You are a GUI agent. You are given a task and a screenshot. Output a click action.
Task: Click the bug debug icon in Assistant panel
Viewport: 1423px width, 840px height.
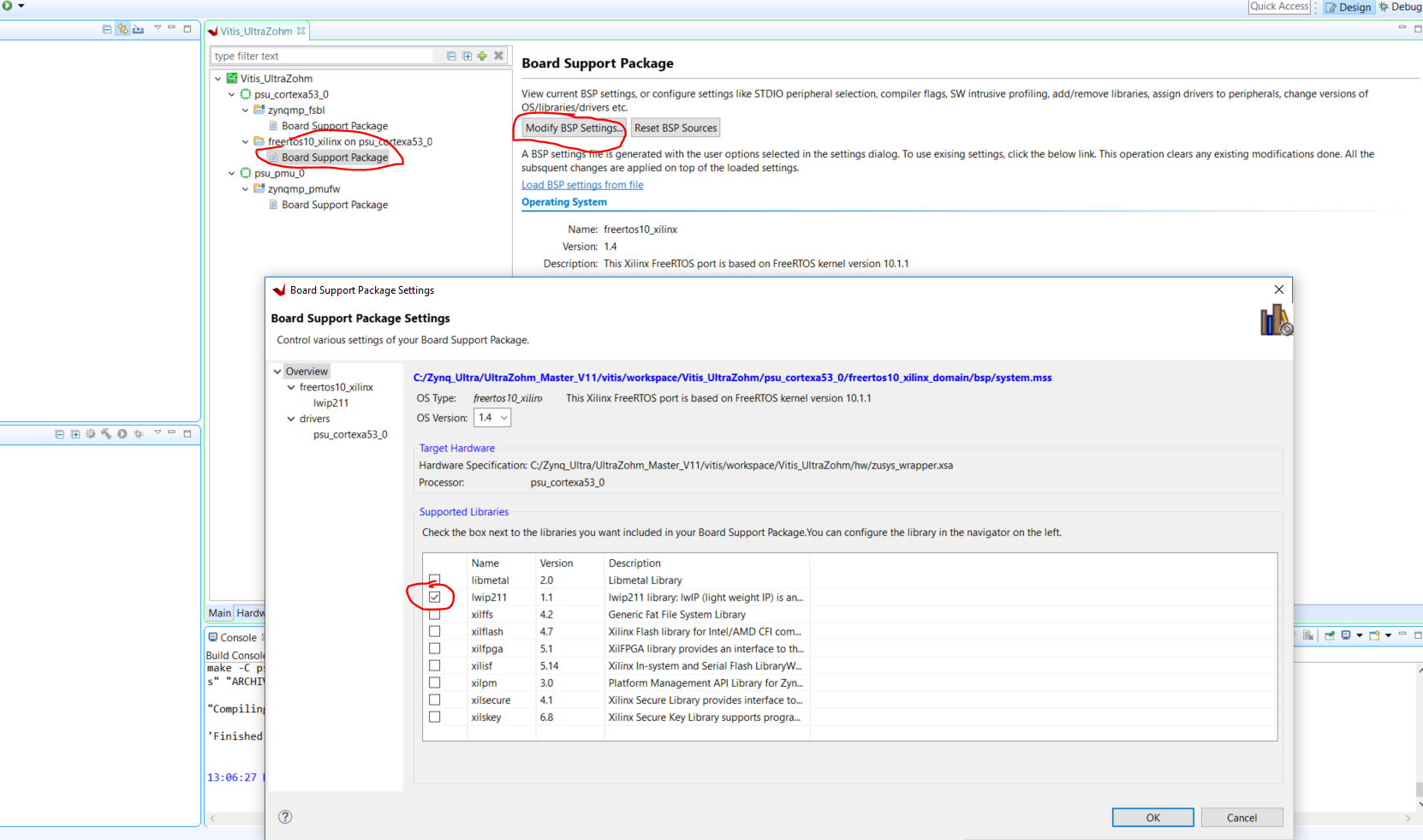click(x=138, y=434)
